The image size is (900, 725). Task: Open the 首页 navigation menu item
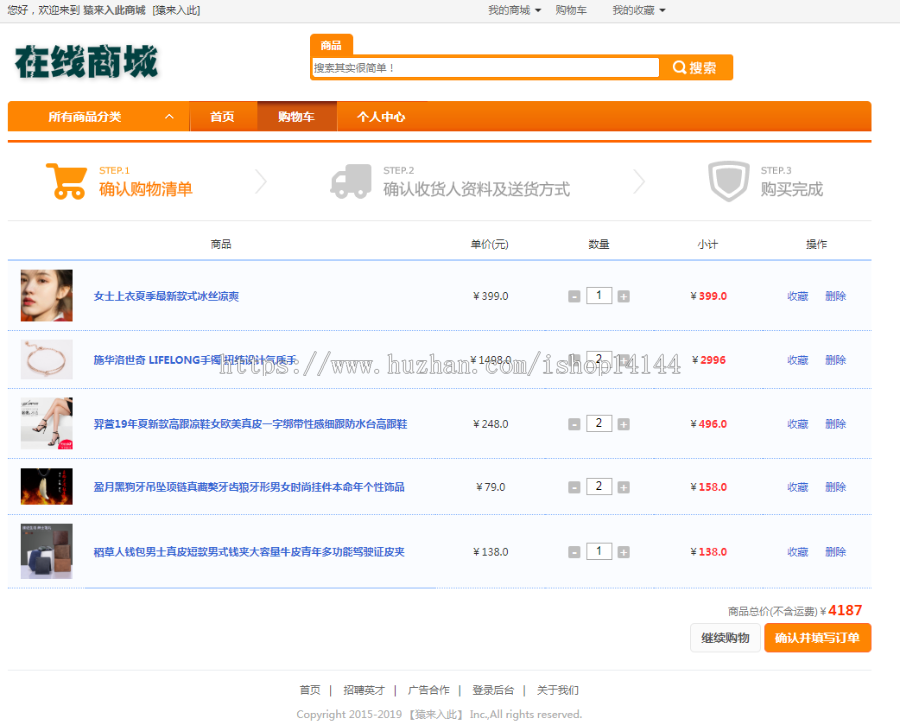[222, 116]
